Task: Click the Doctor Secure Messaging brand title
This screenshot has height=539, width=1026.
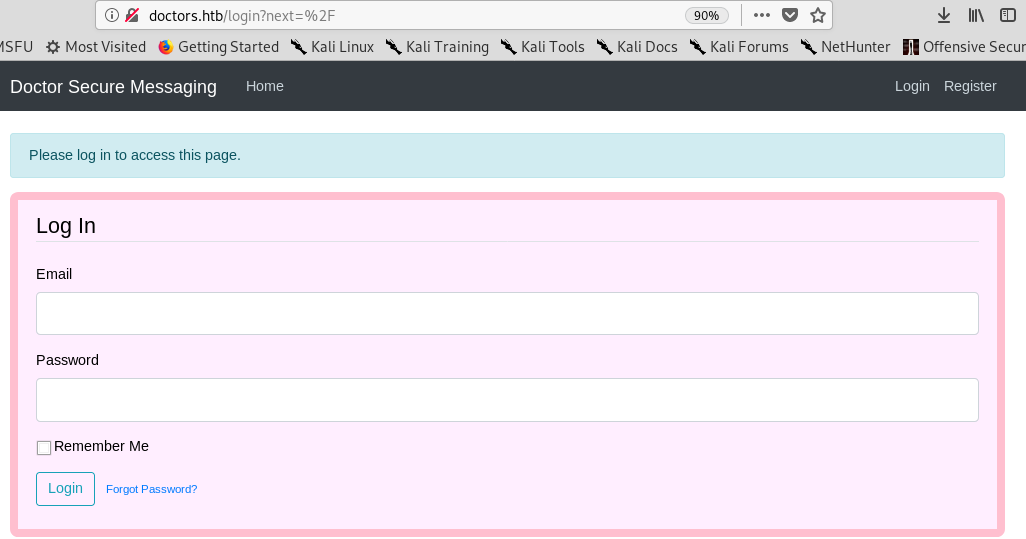Action: coord(113,86)
